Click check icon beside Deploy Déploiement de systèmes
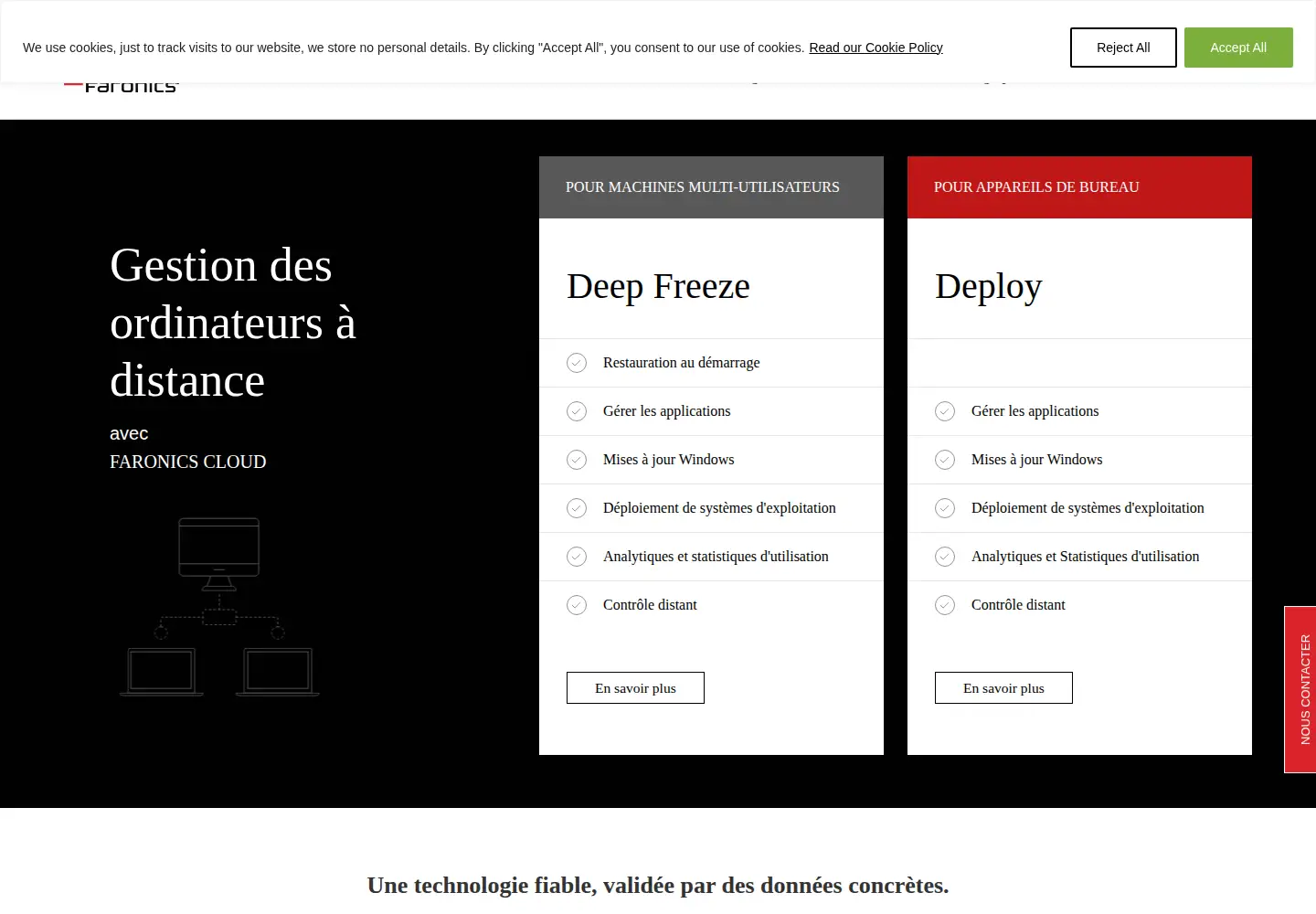The width and height of the screenshot is (1316, 914). coord(945,508)
